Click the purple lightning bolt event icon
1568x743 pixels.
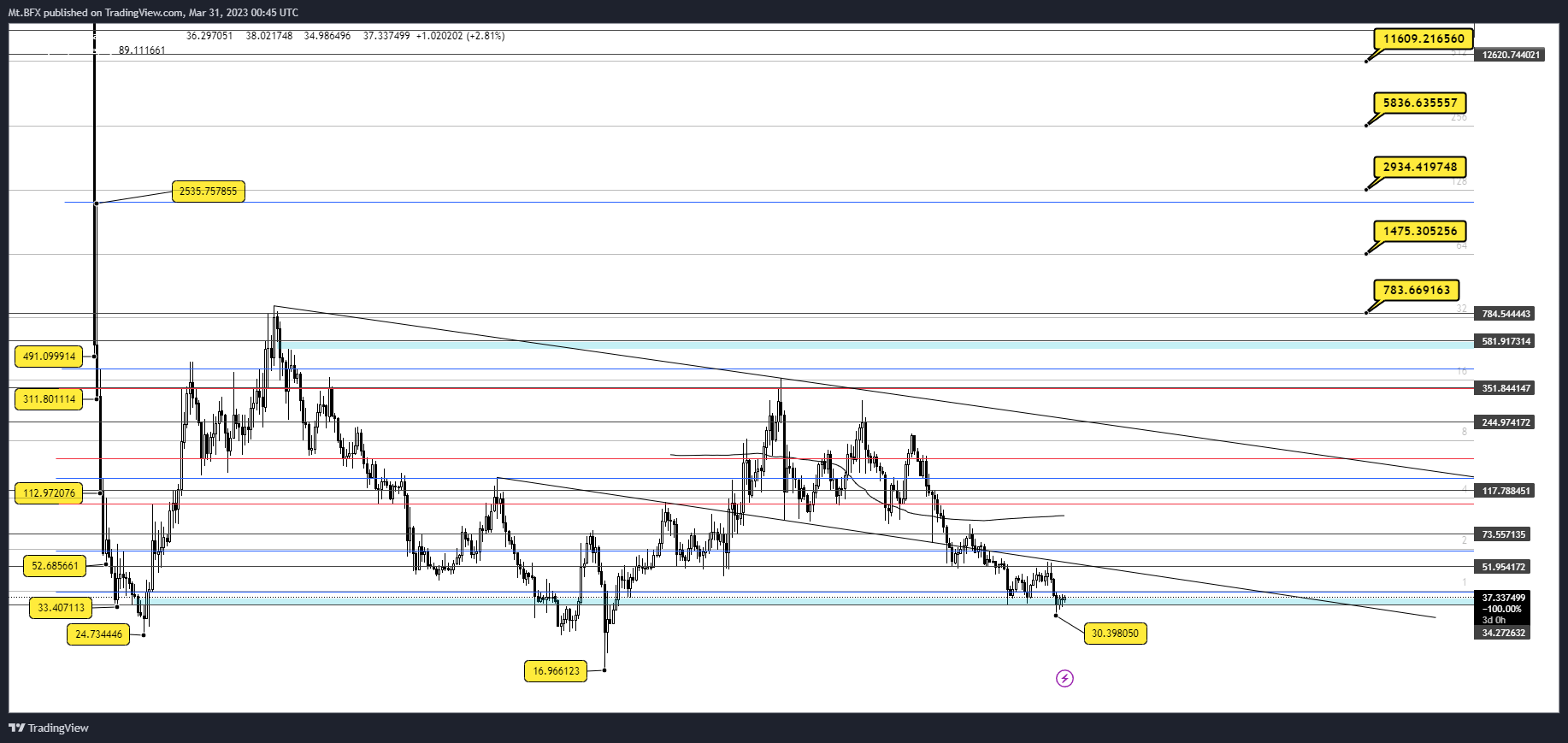click(1064, 678)
